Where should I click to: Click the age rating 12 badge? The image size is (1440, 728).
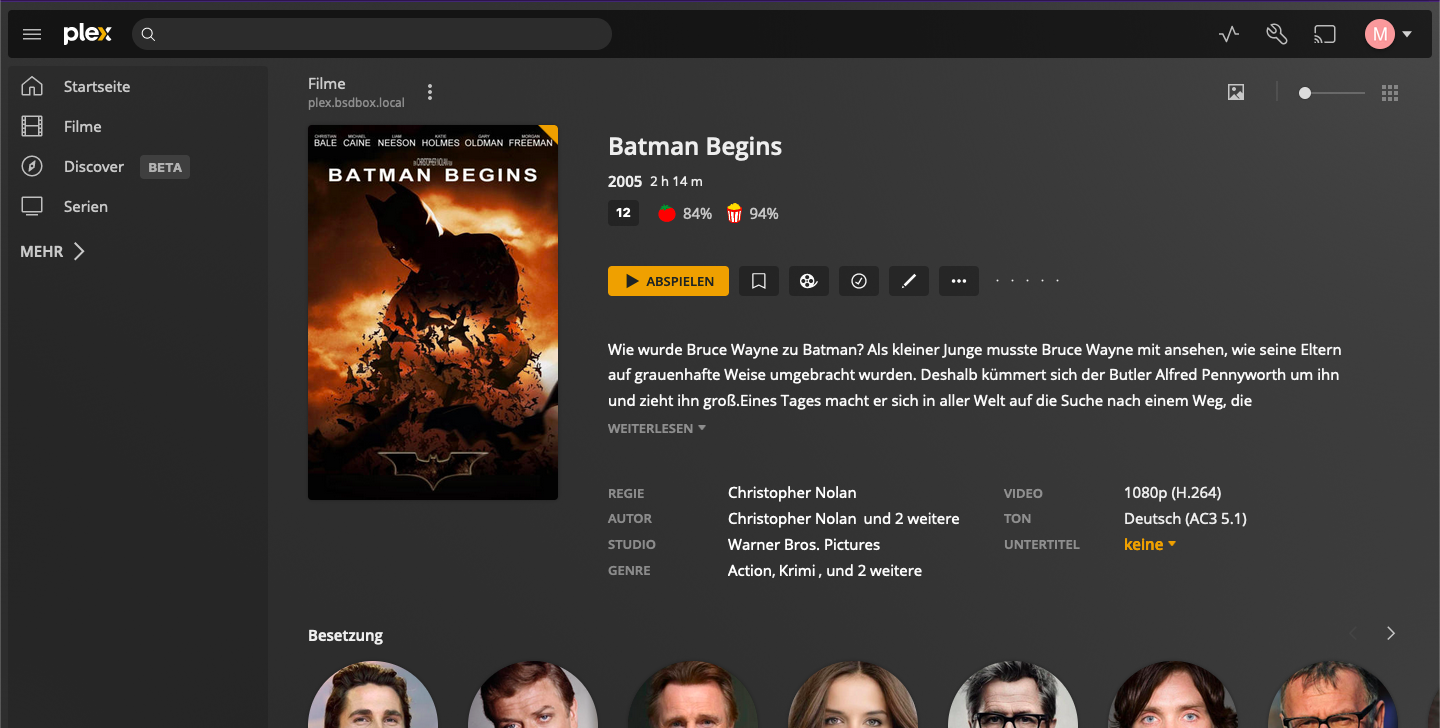623,213
